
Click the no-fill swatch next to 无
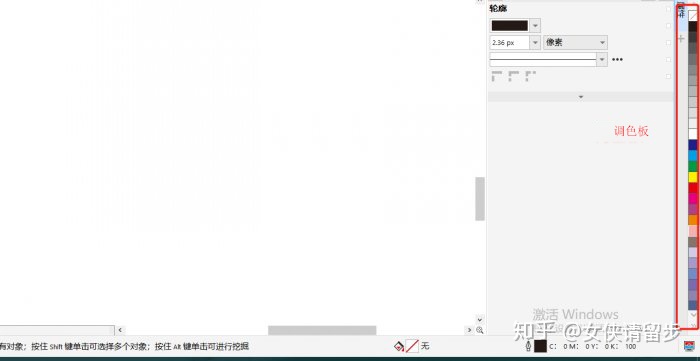point(412,346)
